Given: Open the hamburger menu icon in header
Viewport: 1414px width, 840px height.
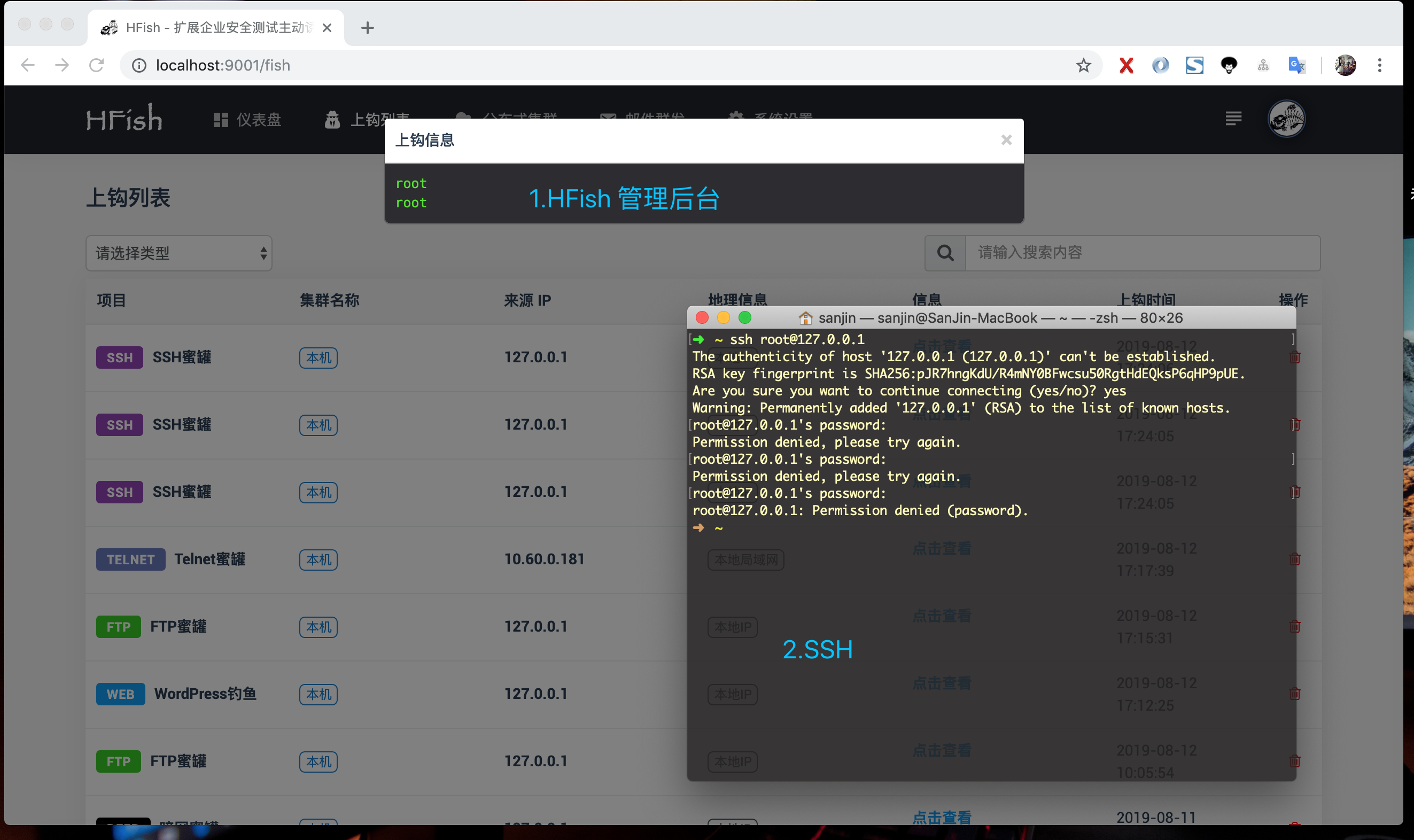Looking at the screenshot, I should pyautogui.click(x=1233, y=119).
